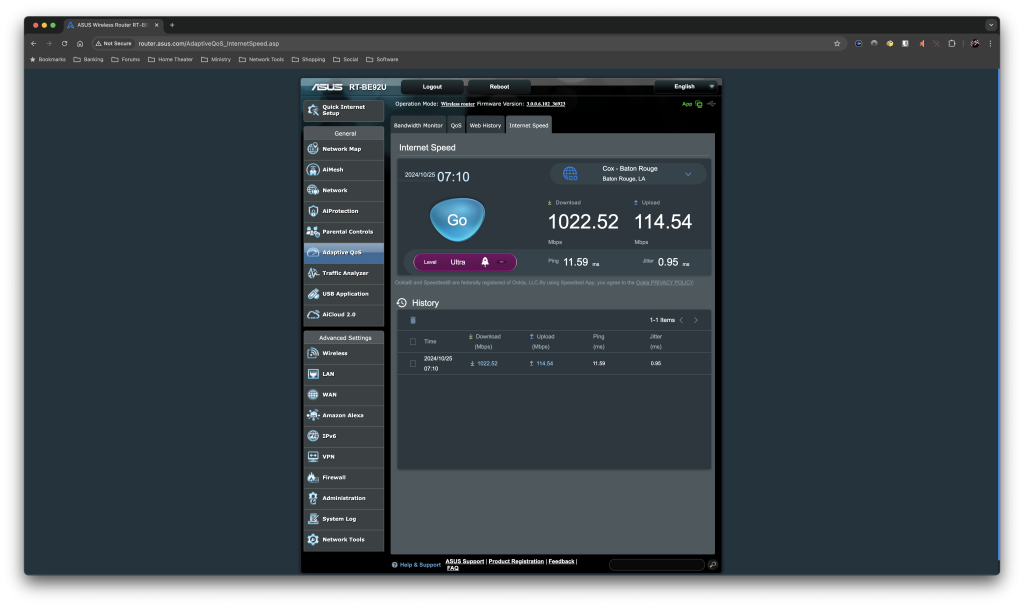Open a new browser tab
Image resolution: width=1024 pixels, height=607 pixels.
(x=172, y=25)
